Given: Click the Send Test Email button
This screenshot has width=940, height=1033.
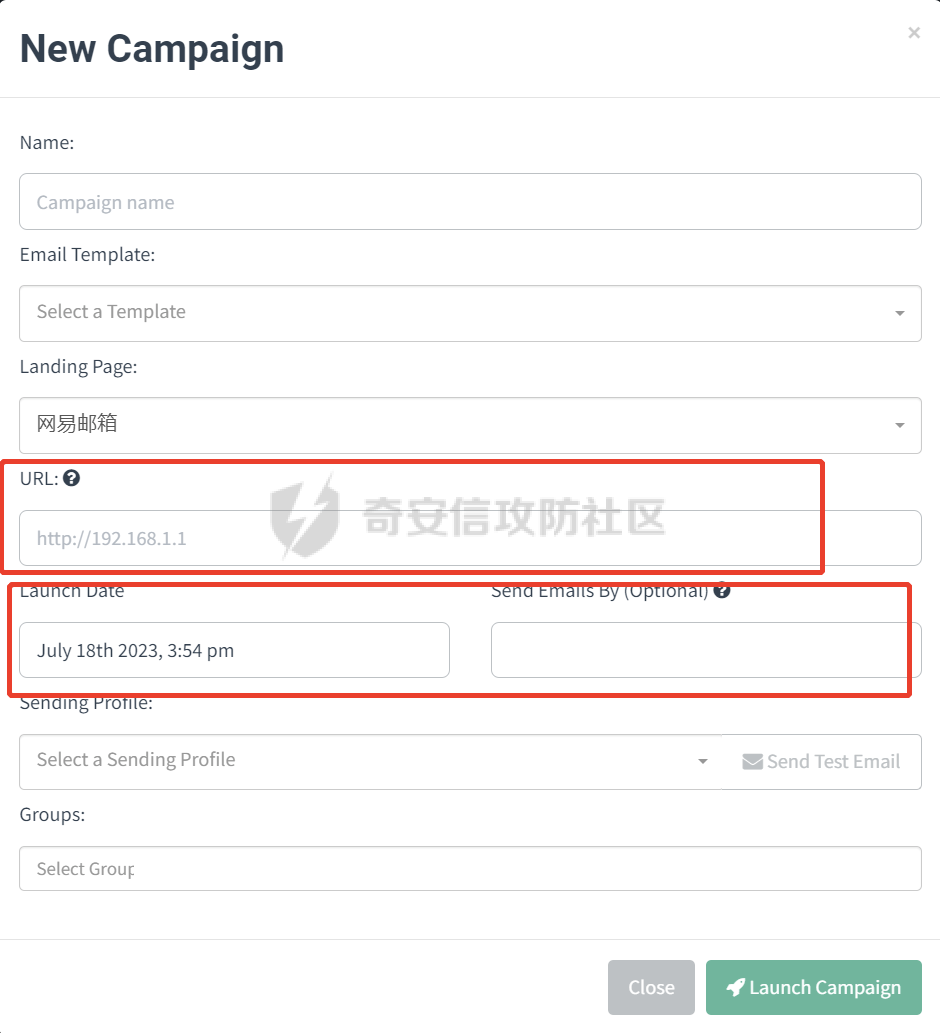Looking at the screenshot, I should [x=821, y=762].
